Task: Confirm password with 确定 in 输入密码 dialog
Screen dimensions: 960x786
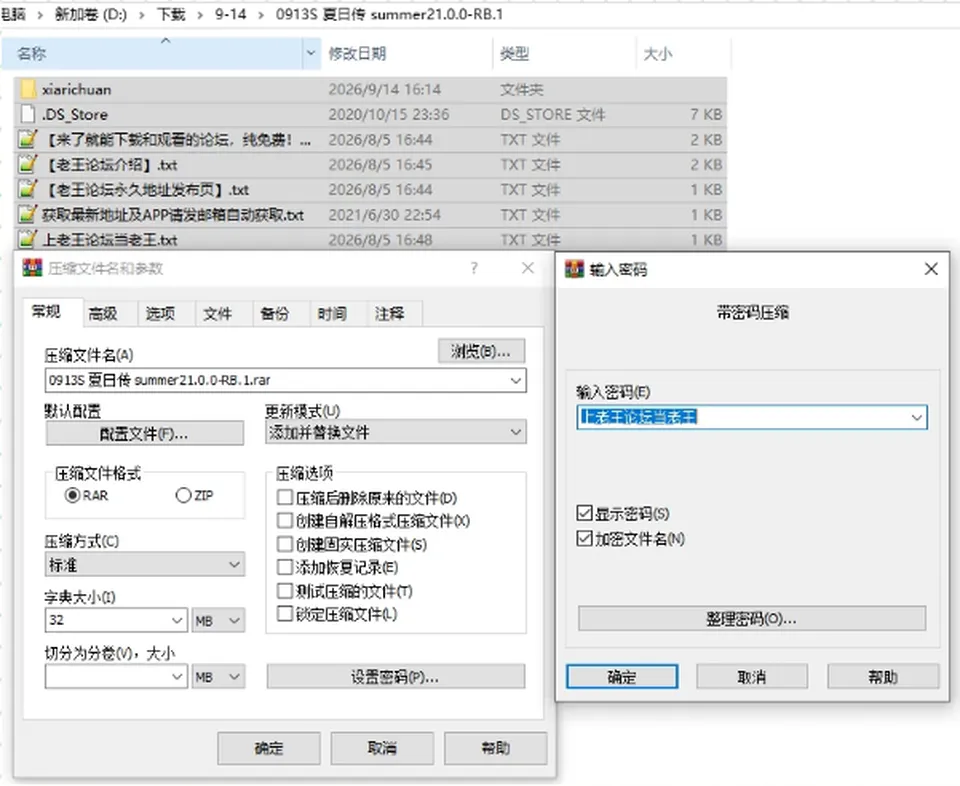Action: click(622, 676)
